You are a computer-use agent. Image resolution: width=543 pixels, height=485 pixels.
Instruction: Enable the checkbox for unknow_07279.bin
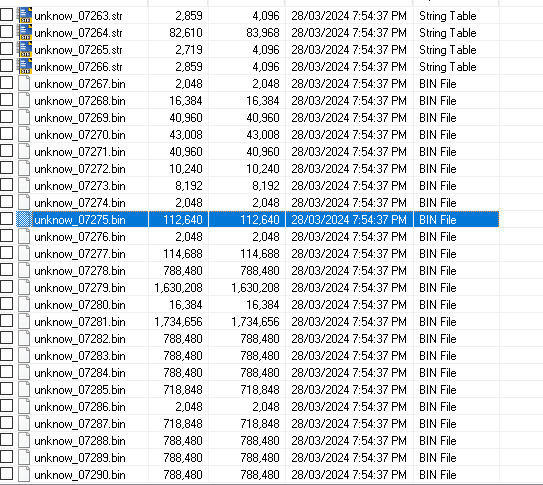tap(6, 287)
